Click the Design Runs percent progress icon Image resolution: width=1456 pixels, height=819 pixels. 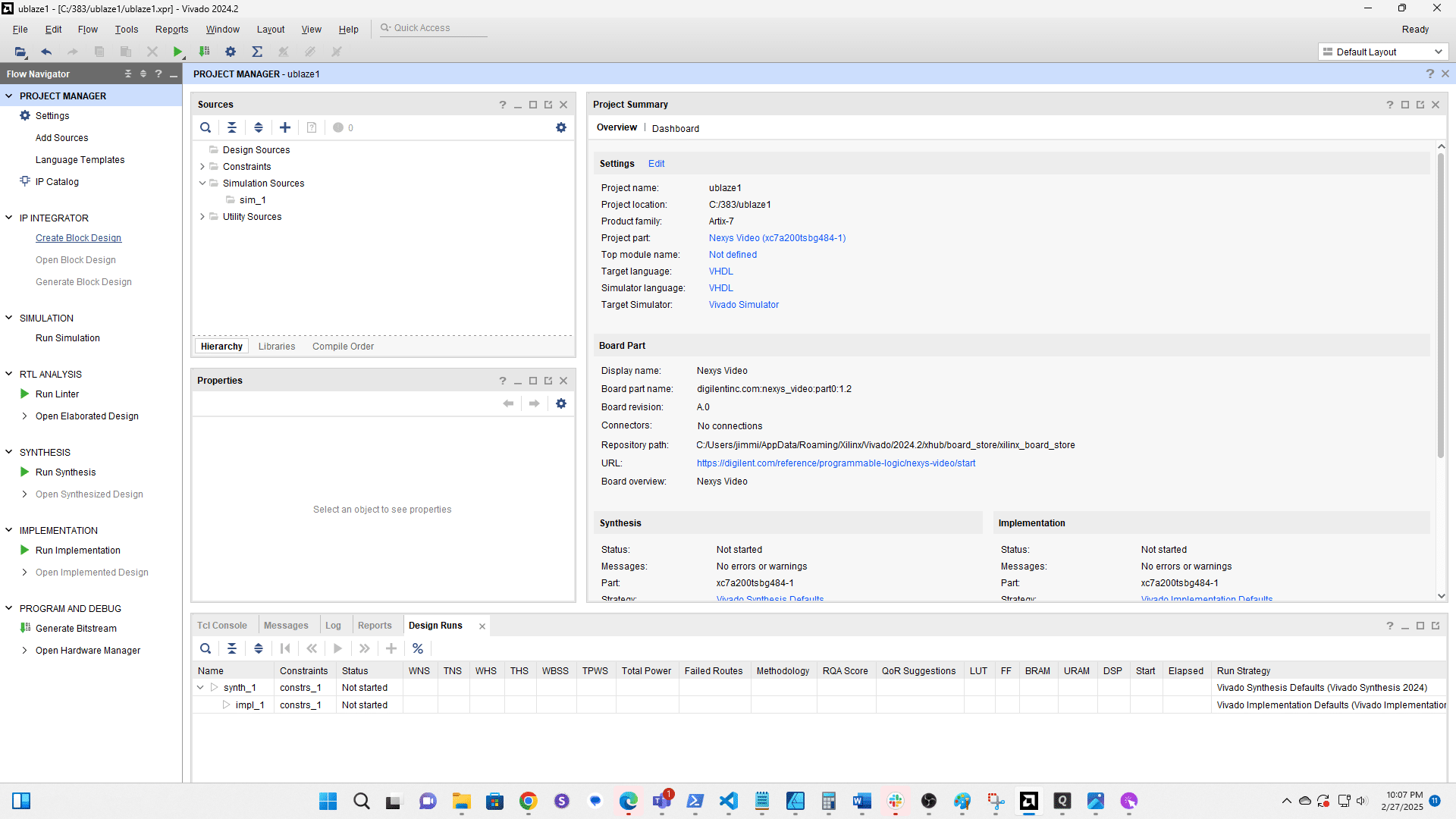coord(418,648)
